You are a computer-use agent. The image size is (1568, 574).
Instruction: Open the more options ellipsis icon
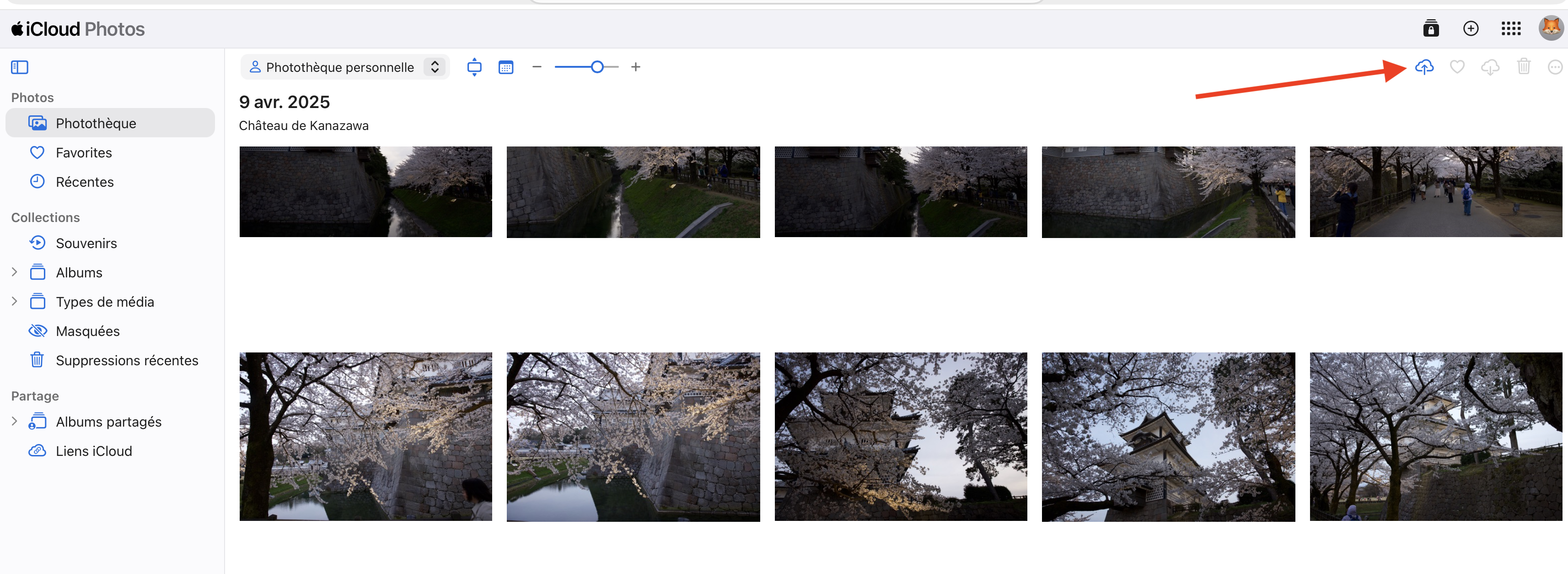(1555, 67)
